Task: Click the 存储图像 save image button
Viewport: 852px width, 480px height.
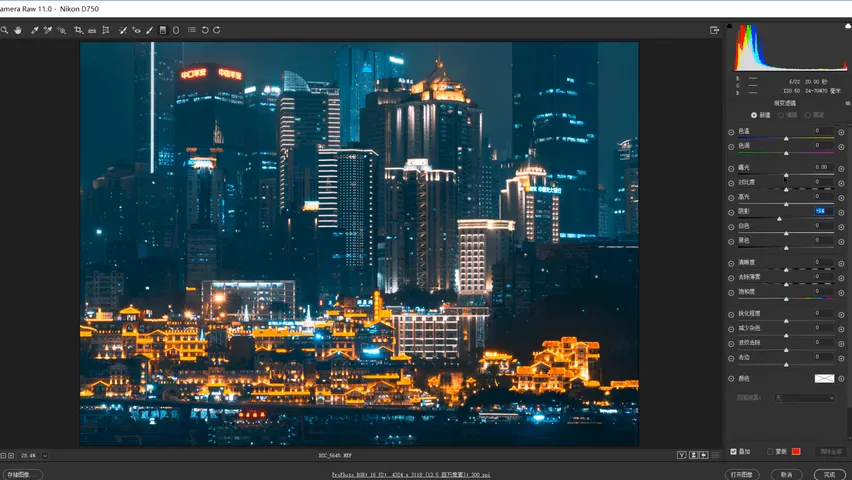Action: pos(22,475)
